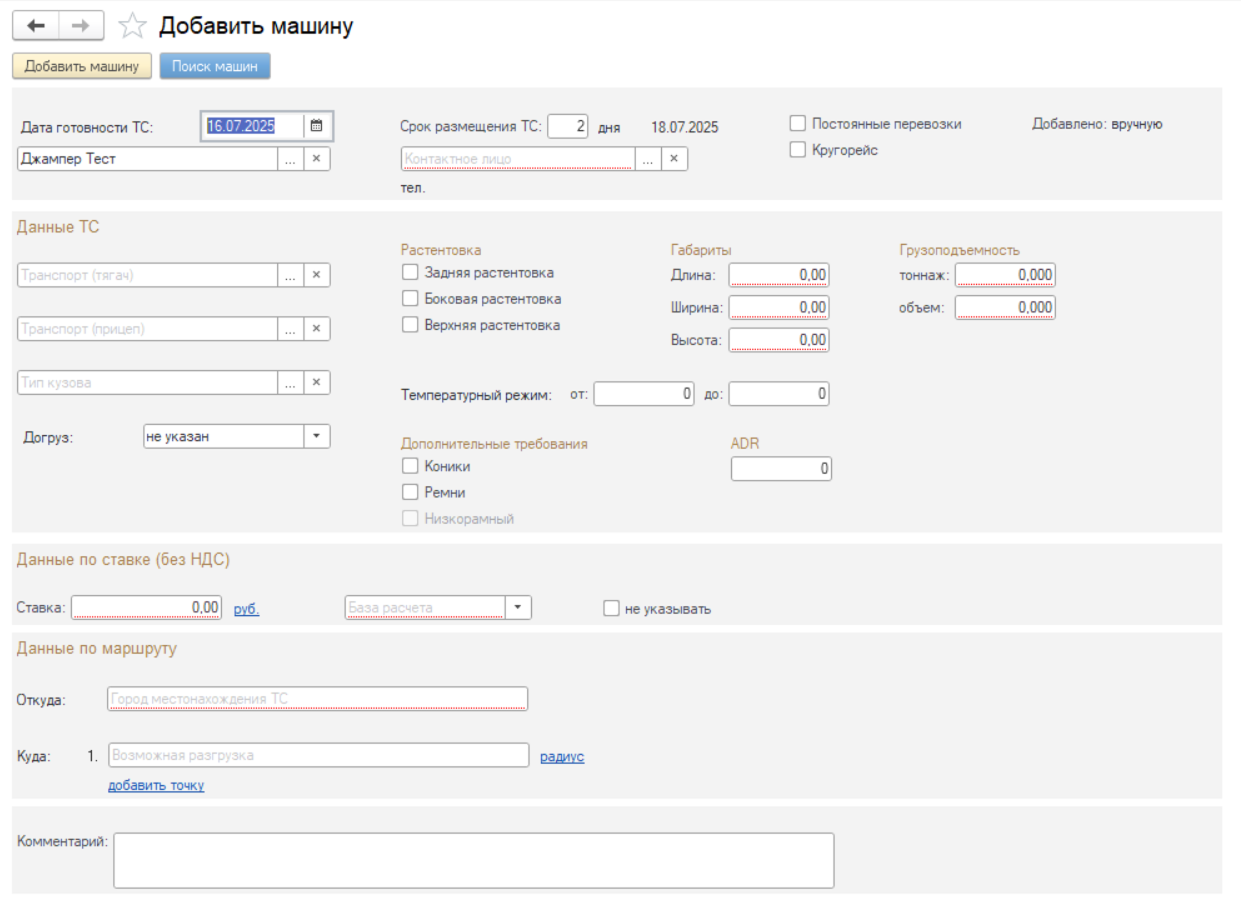1241x910 pixels.
Task: Click the back navigation arrow
Action: (36, 26)
